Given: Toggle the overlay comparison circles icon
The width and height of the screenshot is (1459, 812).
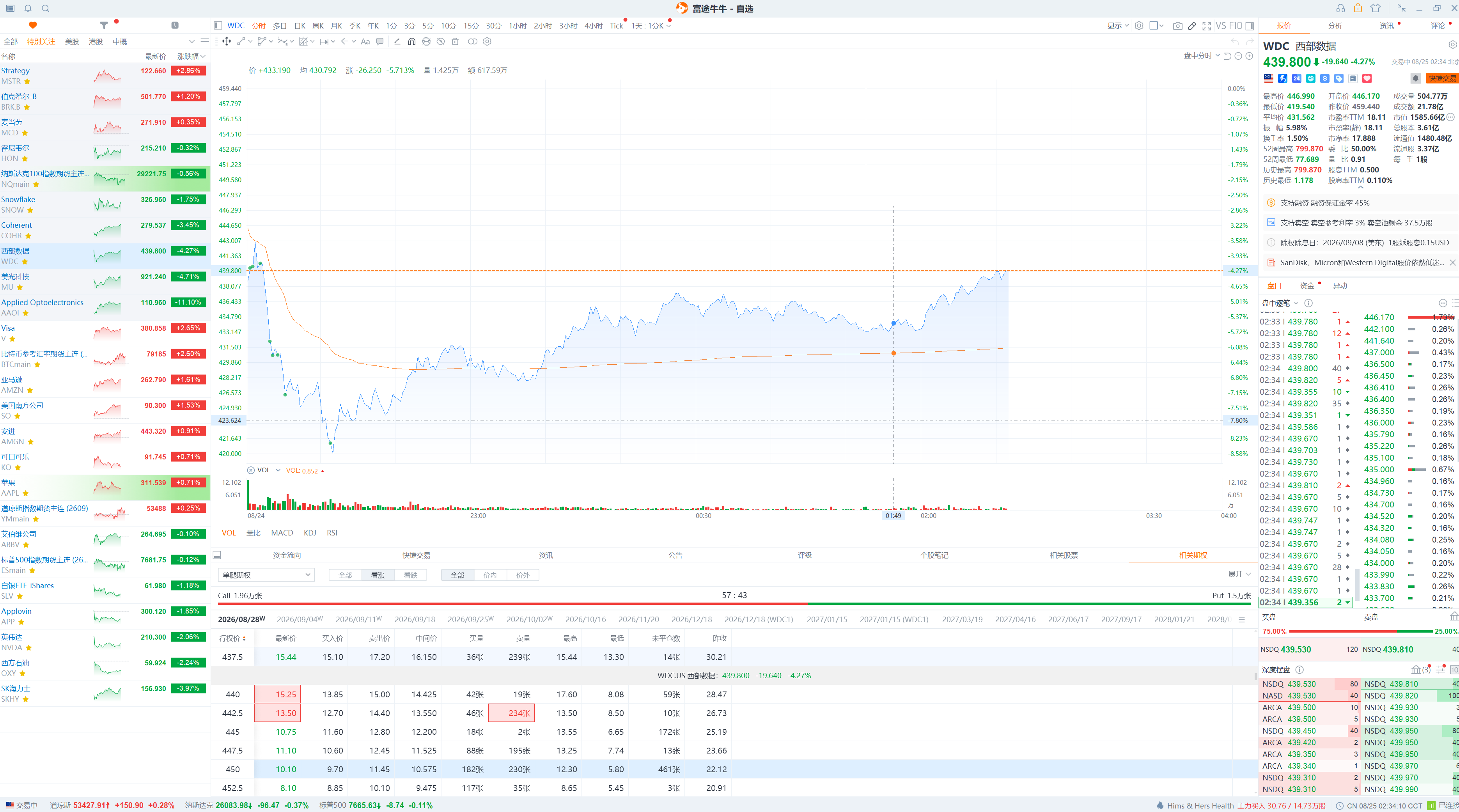Looking at the screenshot, I should pos(472,41).
